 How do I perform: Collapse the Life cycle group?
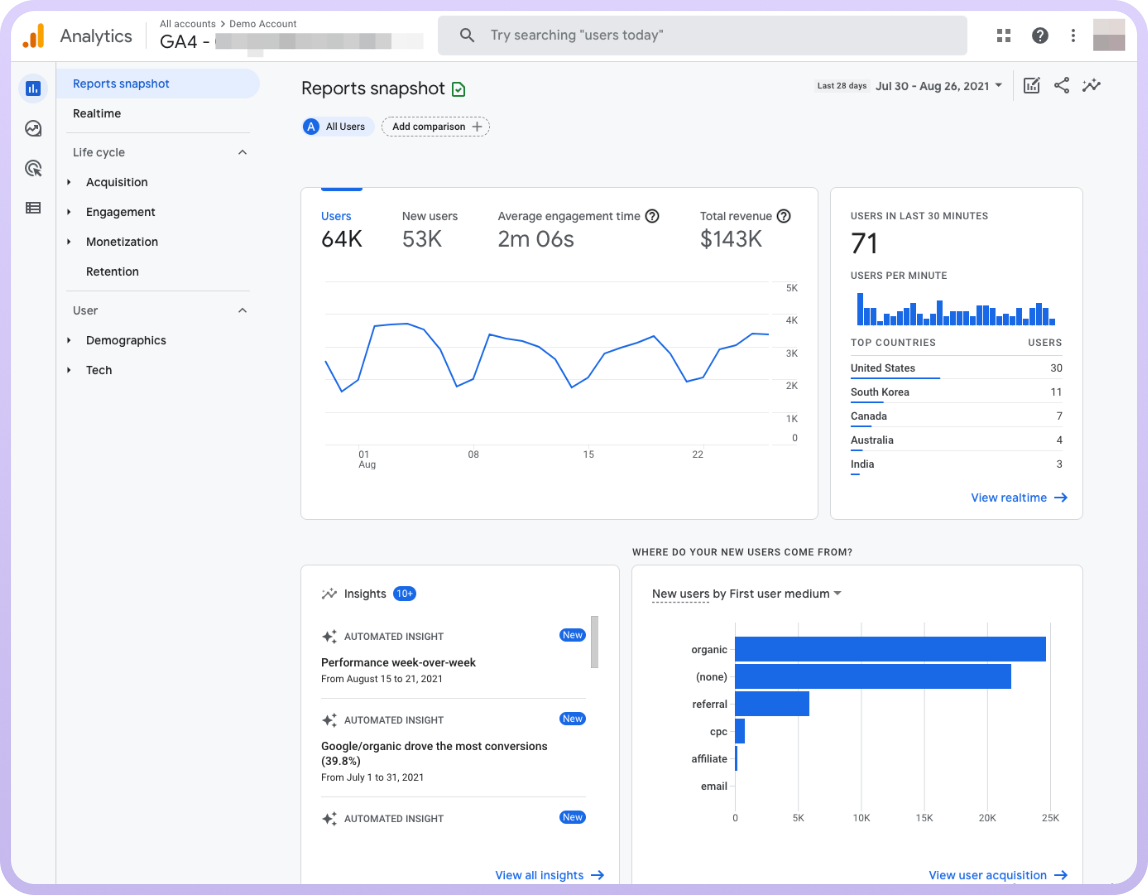click(242, 153)
